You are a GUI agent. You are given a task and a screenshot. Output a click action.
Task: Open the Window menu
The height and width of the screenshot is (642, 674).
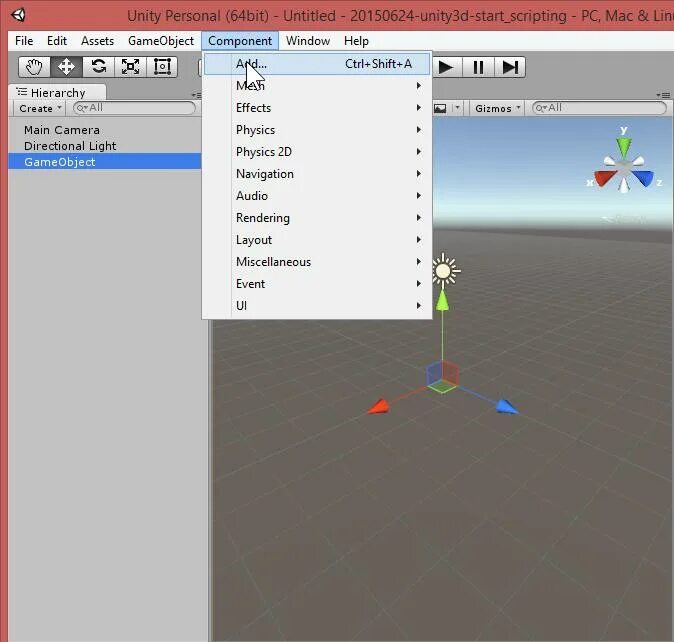tap(308, 41)
